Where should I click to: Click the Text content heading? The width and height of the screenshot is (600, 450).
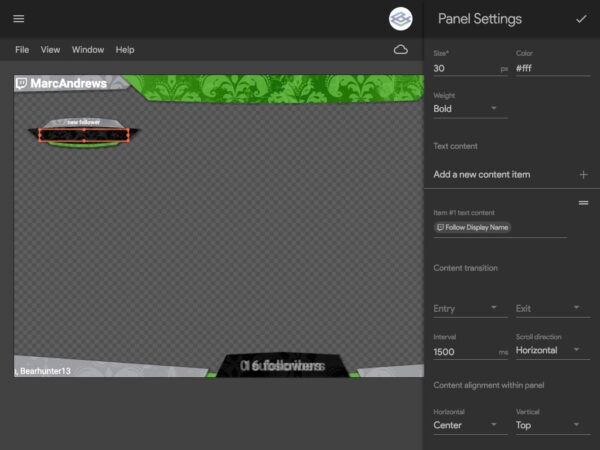(x=455, y=146)
